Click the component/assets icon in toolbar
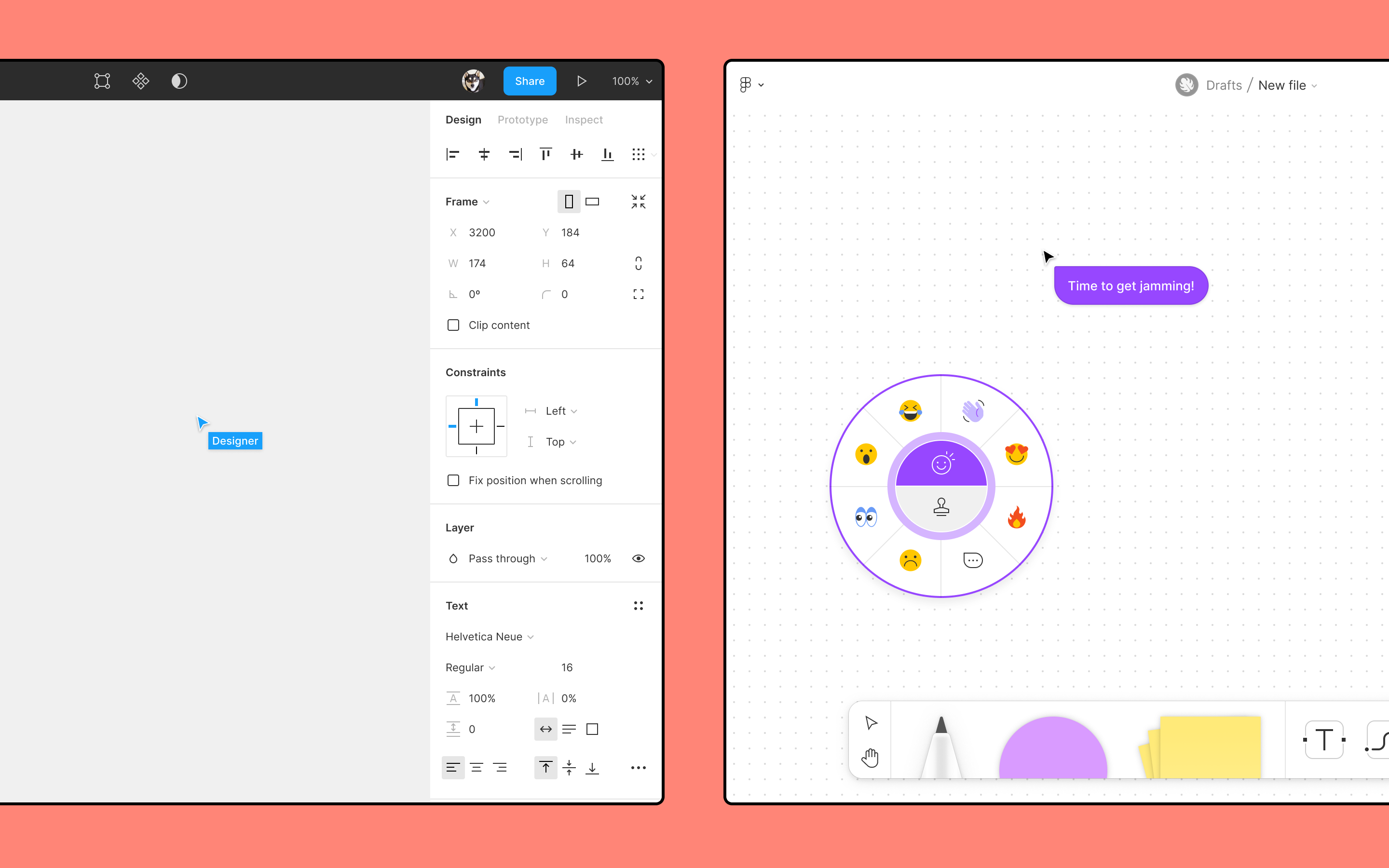This screenshot has width=1389, height=868. pos(140,81)
